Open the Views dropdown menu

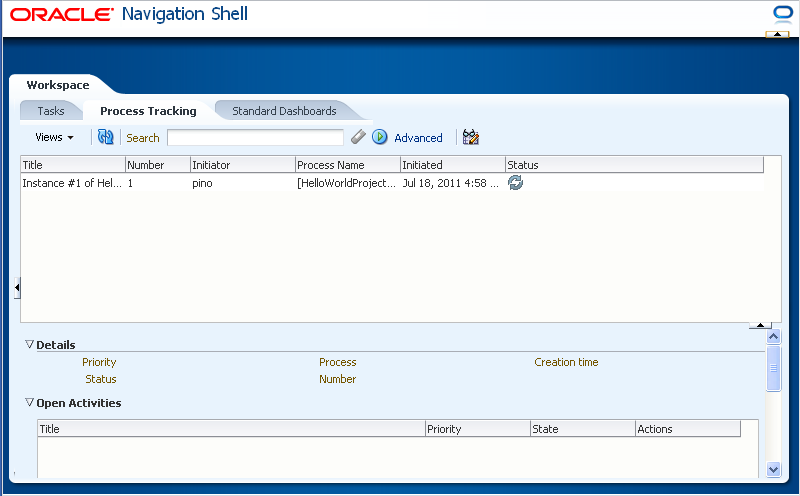pyautogui.click(x=54, y=137)
